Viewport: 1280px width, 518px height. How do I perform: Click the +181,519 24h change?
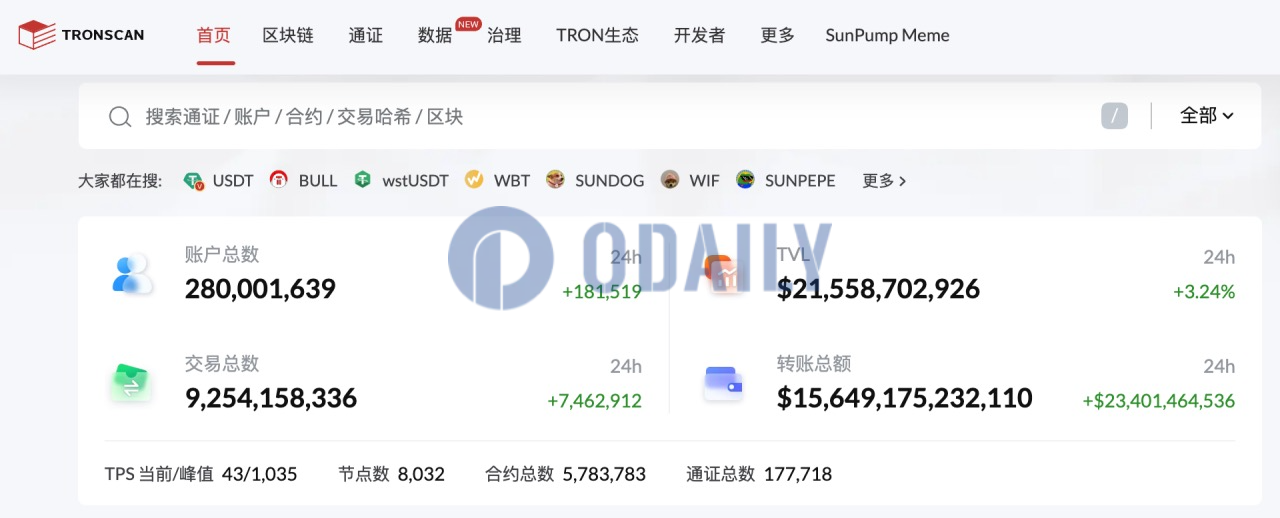(602, 292)
